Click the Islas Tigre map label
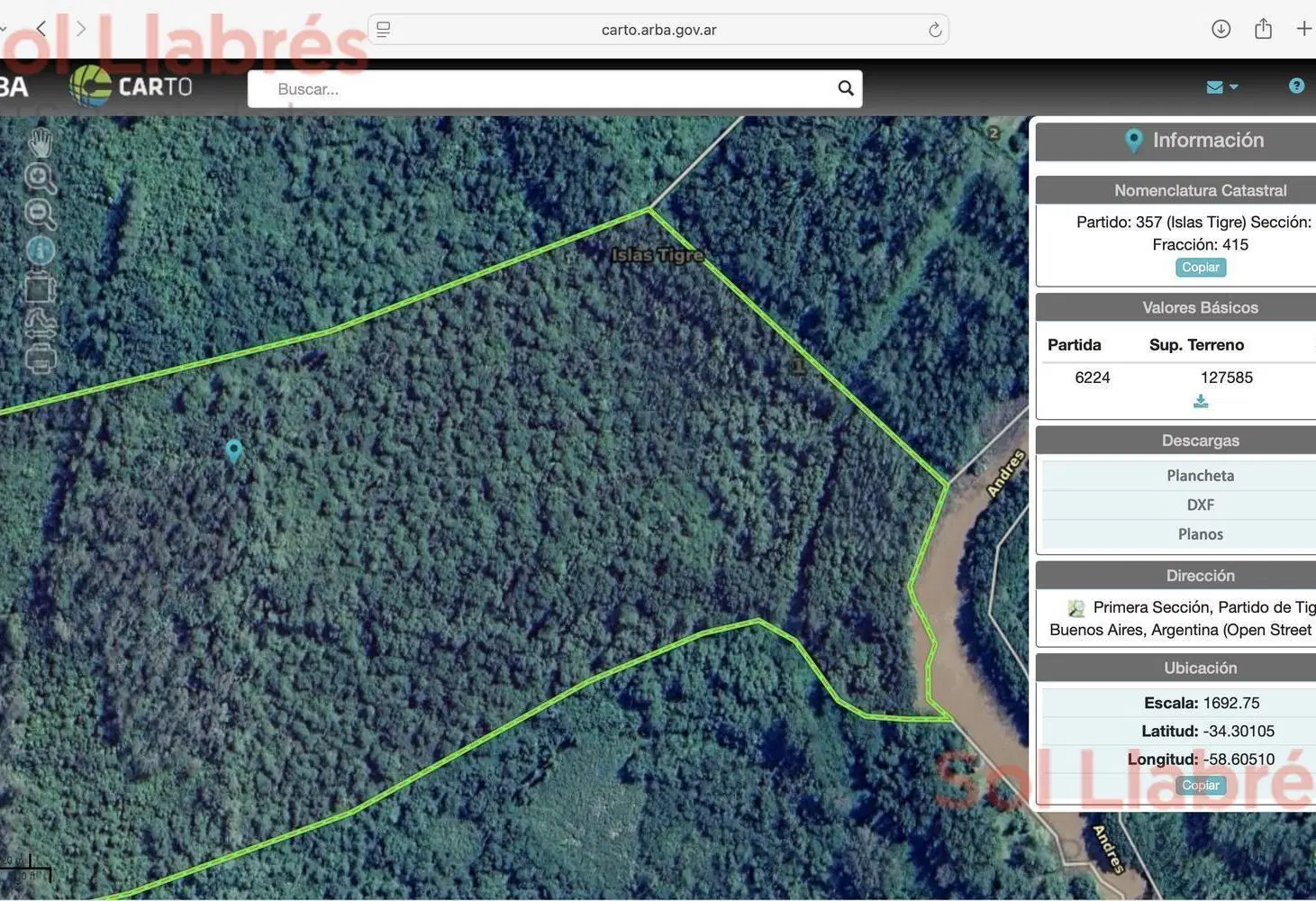The width and height of the screenshot is (1316, 901). [x=658, y=255]
